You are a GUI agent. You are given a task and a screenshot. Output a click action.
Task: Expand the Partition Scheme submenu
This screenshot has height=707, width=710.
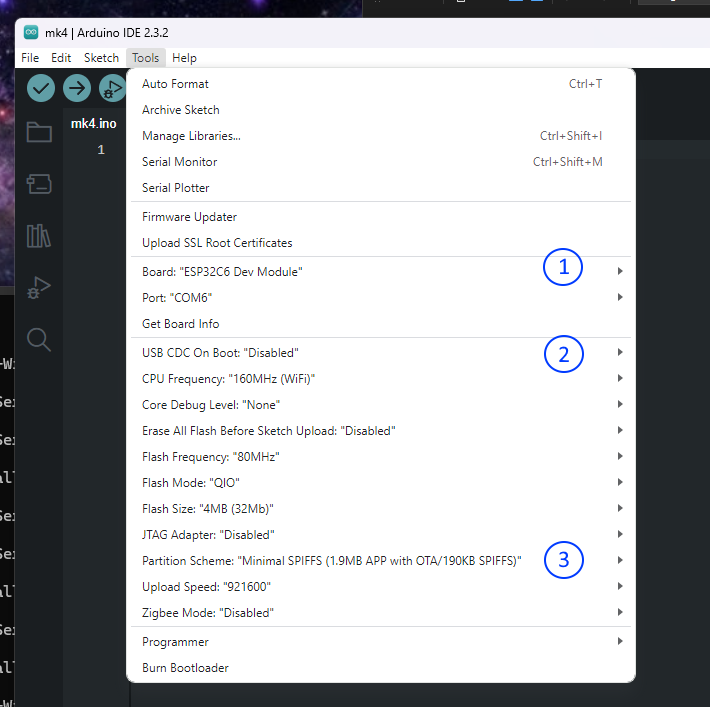[x=380, y=561]
